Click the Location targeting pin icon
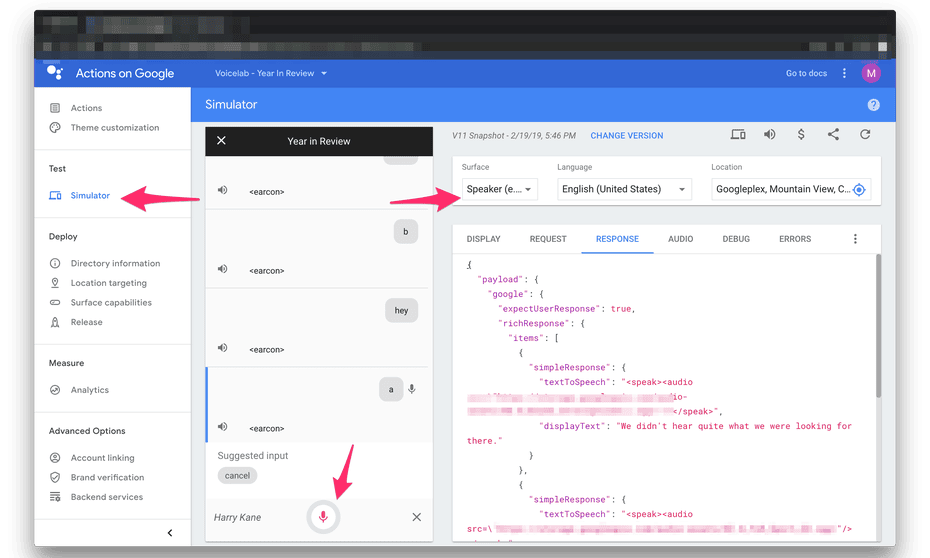Viewport: 930px width, 558px height. click(55, 283)
